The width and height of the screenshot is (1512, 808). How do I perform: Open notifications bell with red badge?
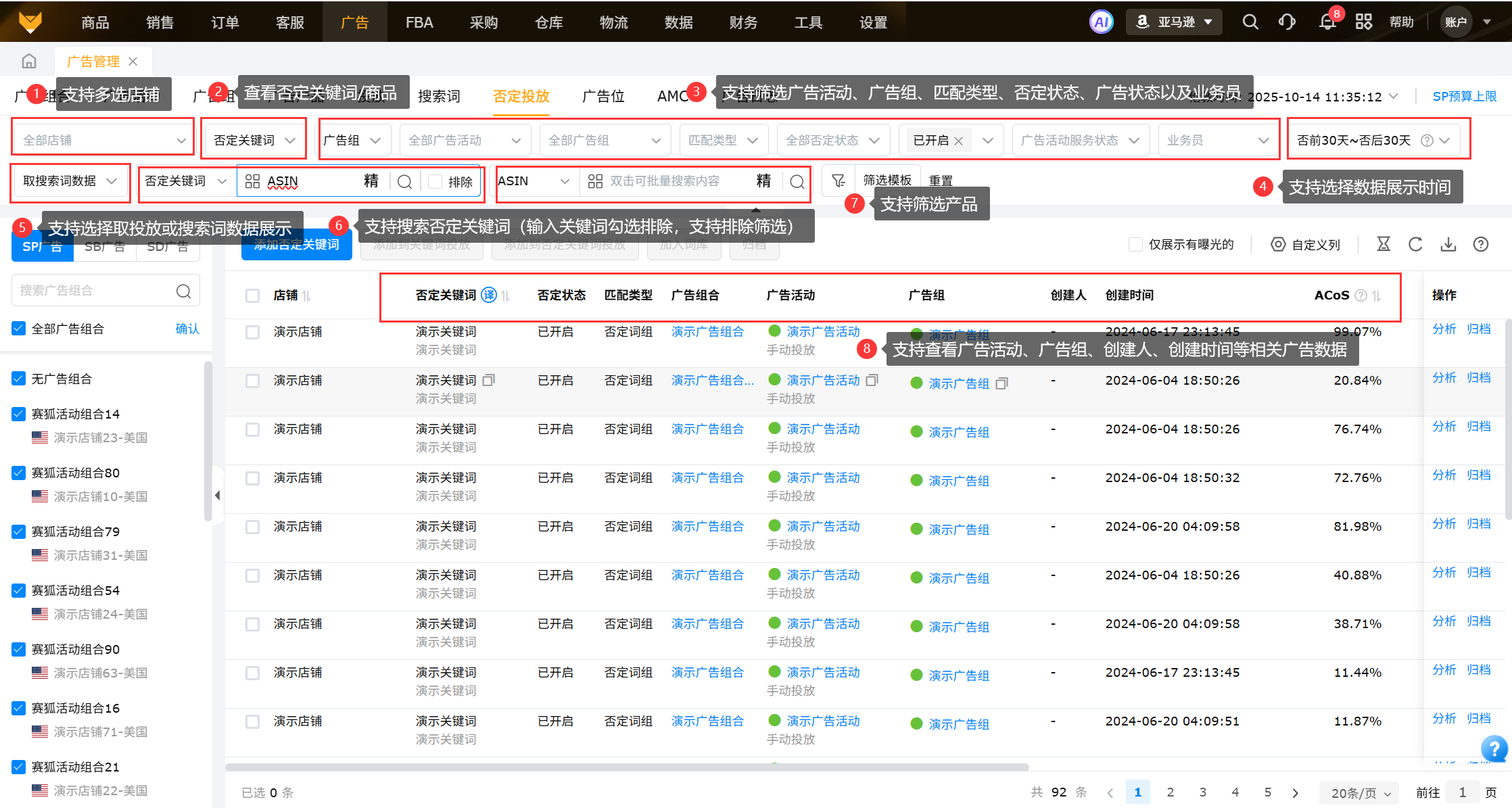[x=1327, y=22]
